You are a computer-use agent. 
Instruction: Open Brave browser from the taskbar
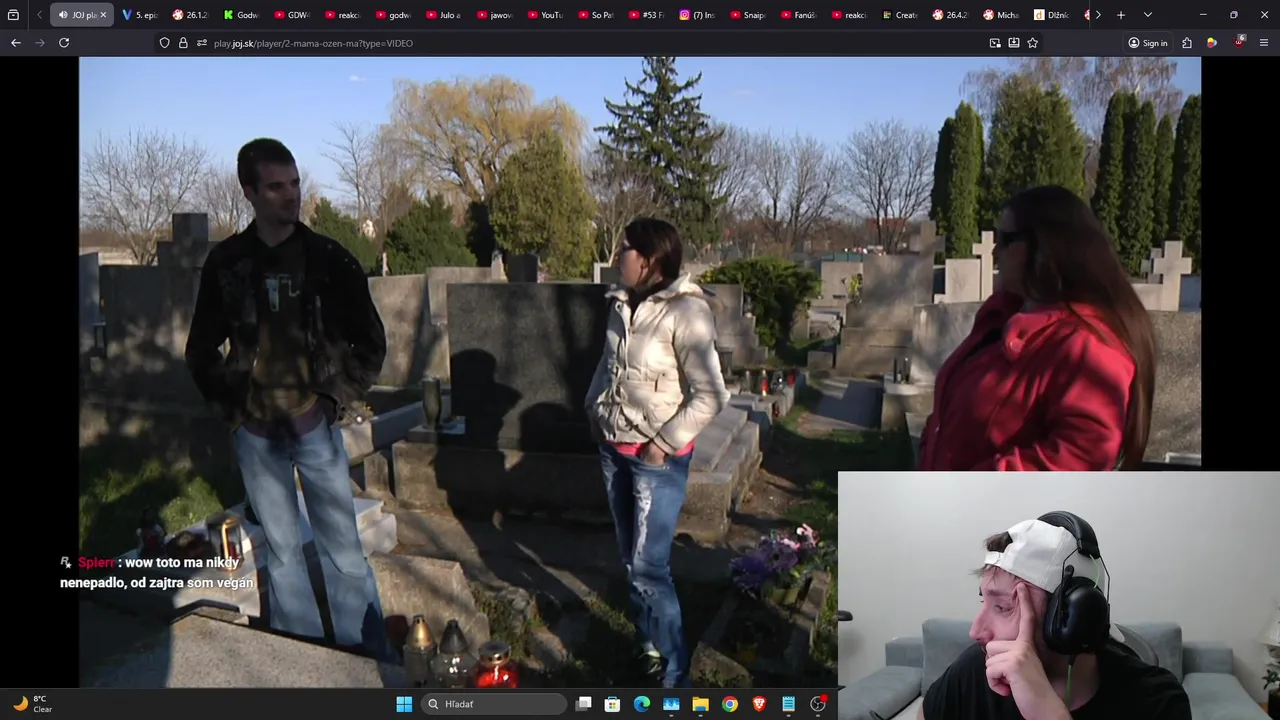759,704
